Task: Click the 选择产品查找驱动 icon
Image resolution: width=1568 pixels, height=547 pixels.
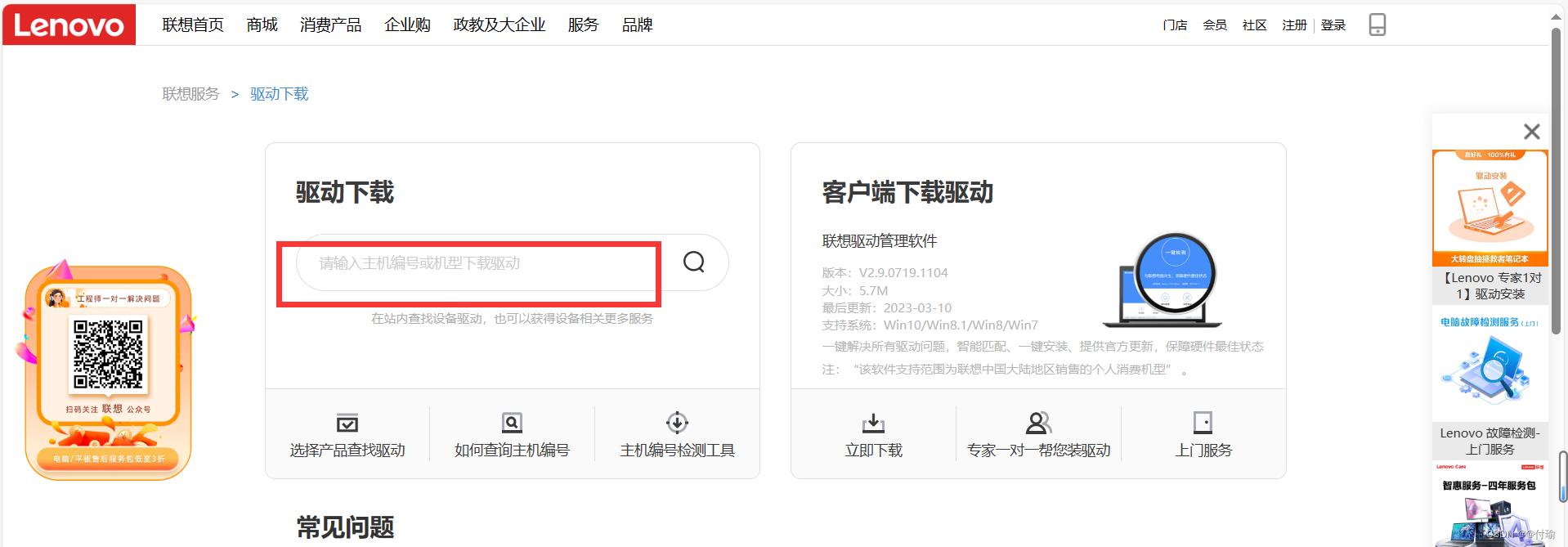Action: pyautogui.click(x=347, y=423)
